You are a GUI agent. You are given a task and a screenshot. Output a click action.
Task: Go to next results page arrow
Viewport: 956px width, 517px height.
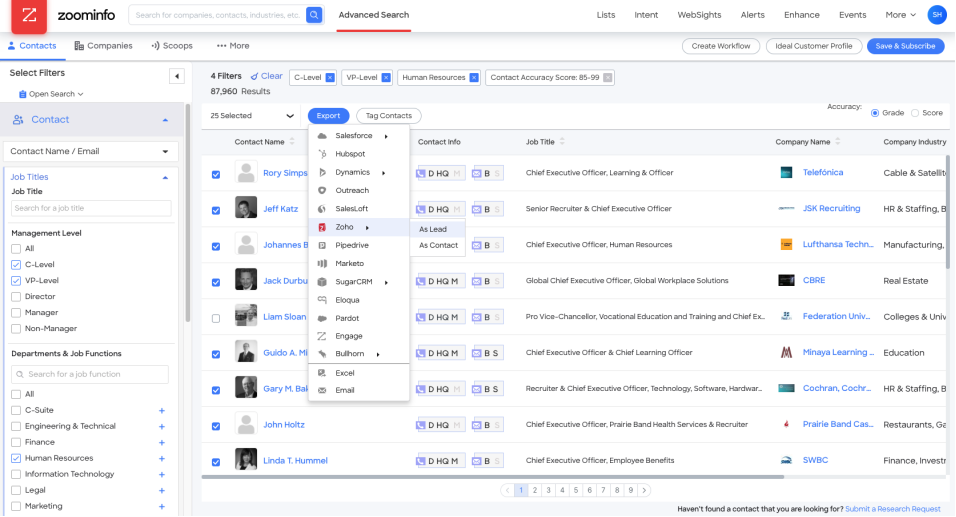pyautogui.click(x=644, y=490)
